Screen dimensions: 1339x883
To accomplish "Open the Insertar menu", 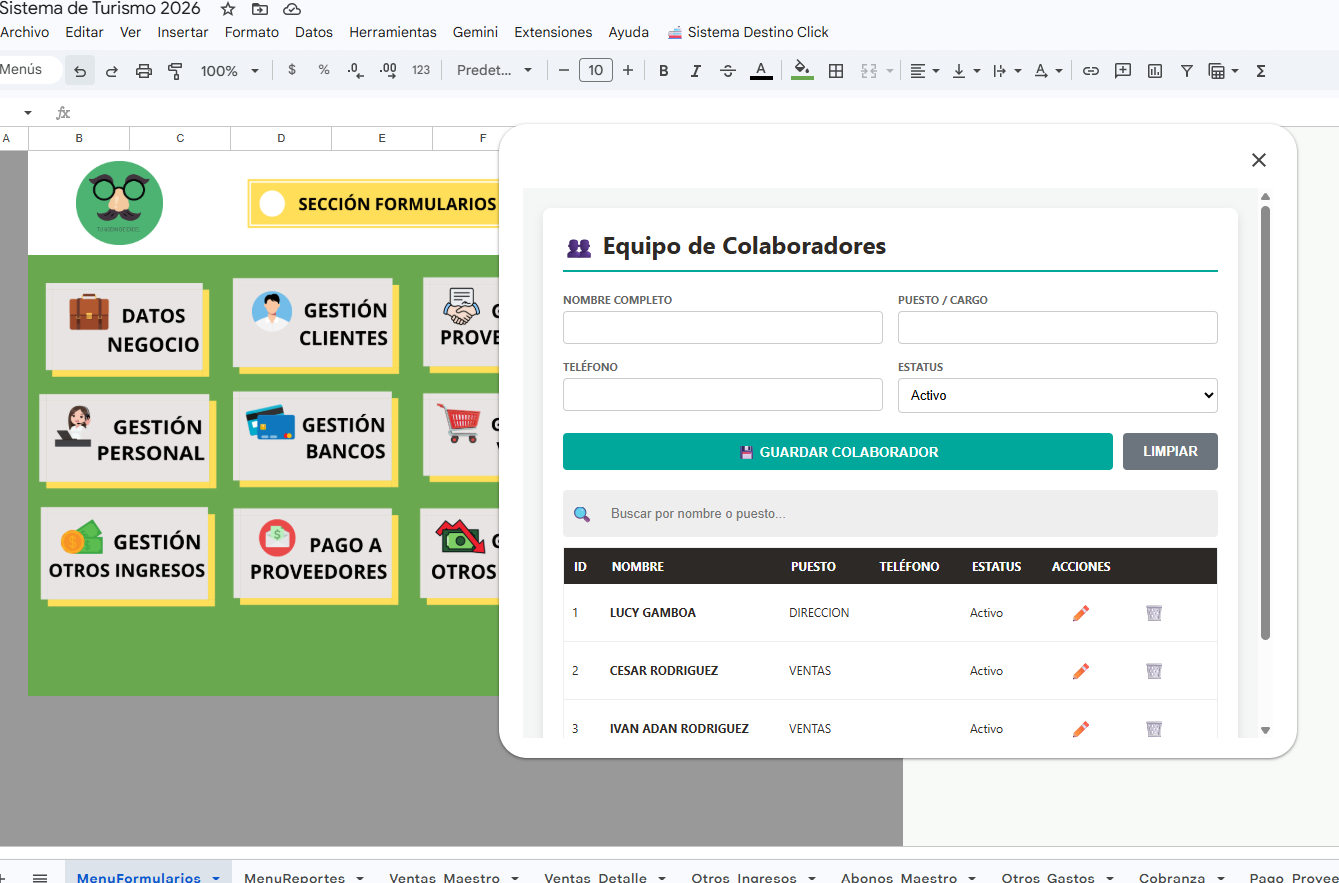I will click(183, 32).
